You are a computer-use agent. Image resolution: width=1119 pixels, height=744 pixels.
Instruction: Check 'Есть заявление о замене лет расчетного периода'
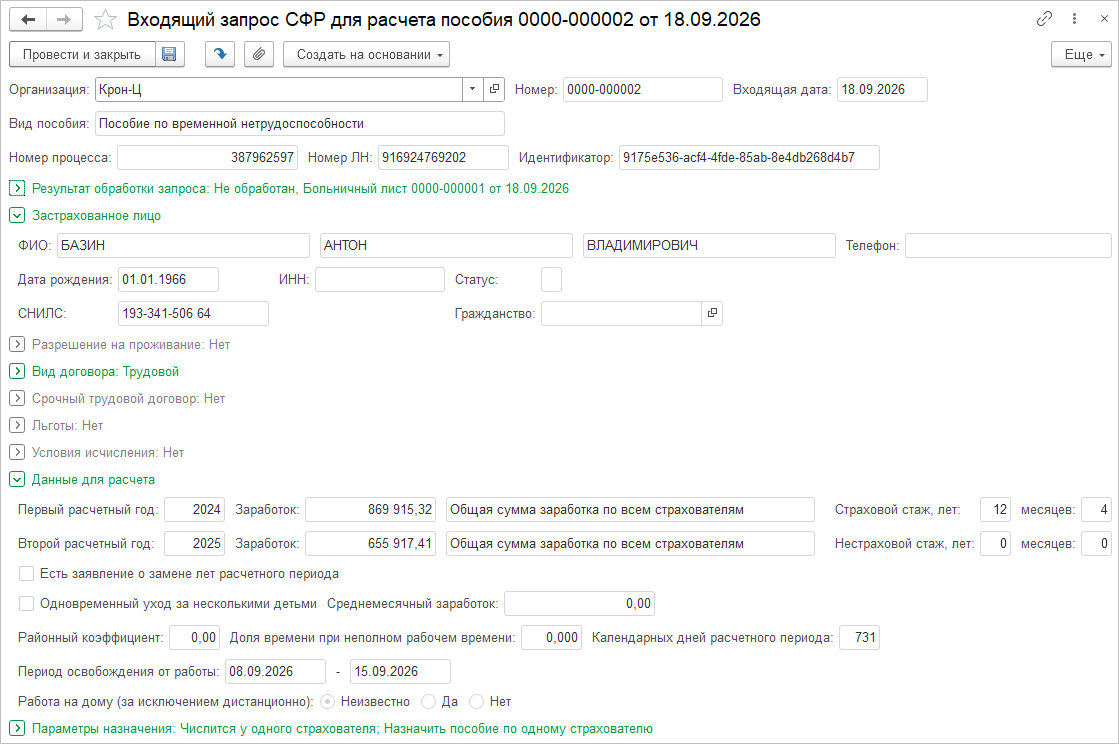click(26, 574)
